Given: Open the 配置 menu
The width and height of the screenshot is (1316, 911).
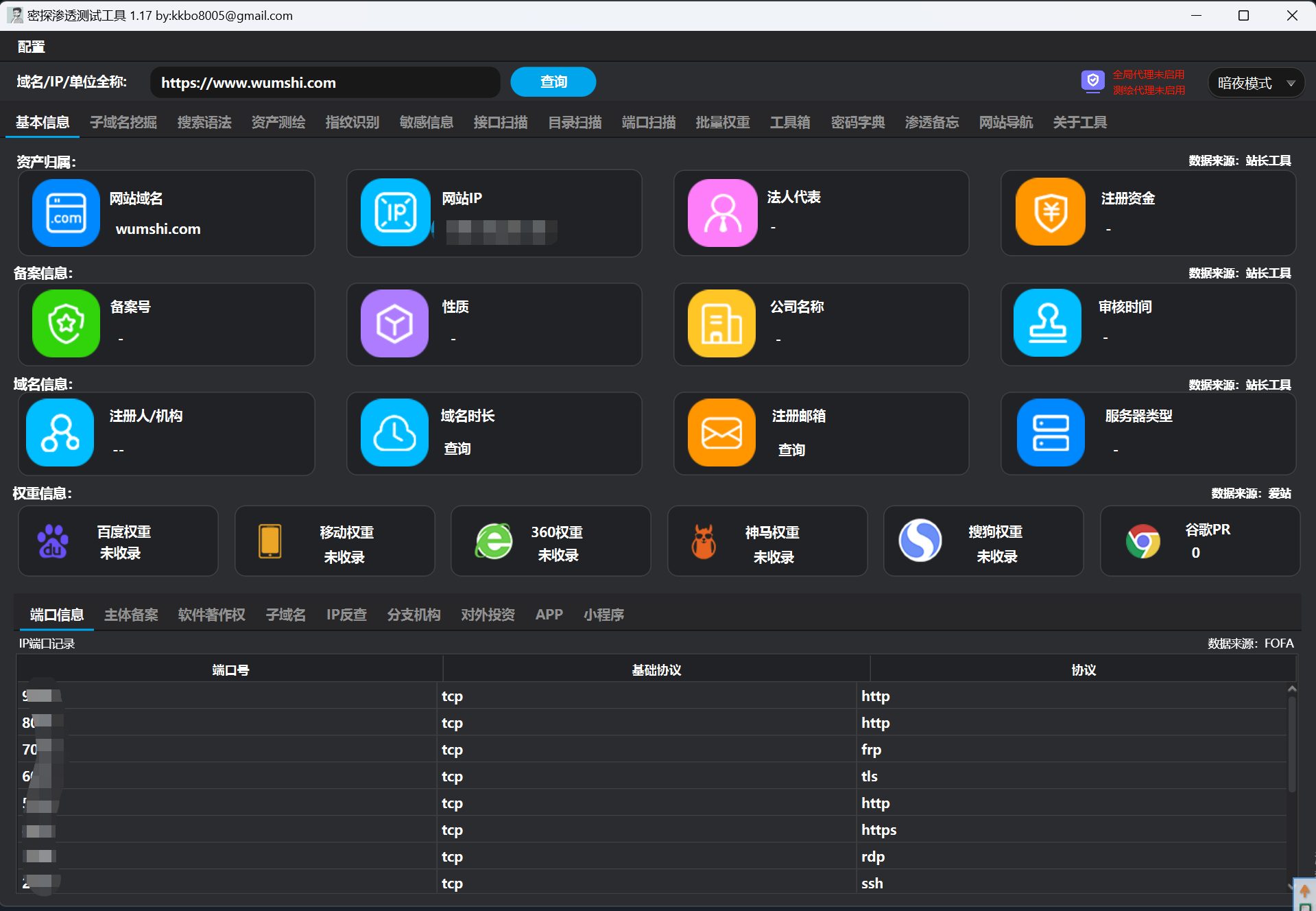Looking at the screenshot, I should point(31,47).
